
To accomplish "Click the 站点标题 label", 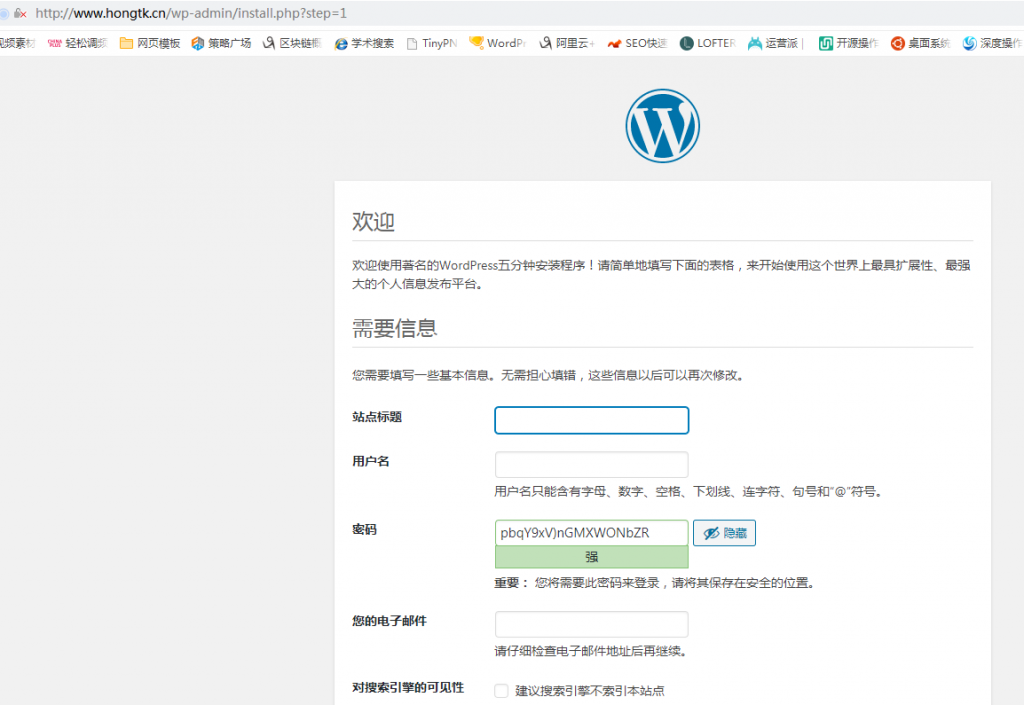I will click(377, 417).
